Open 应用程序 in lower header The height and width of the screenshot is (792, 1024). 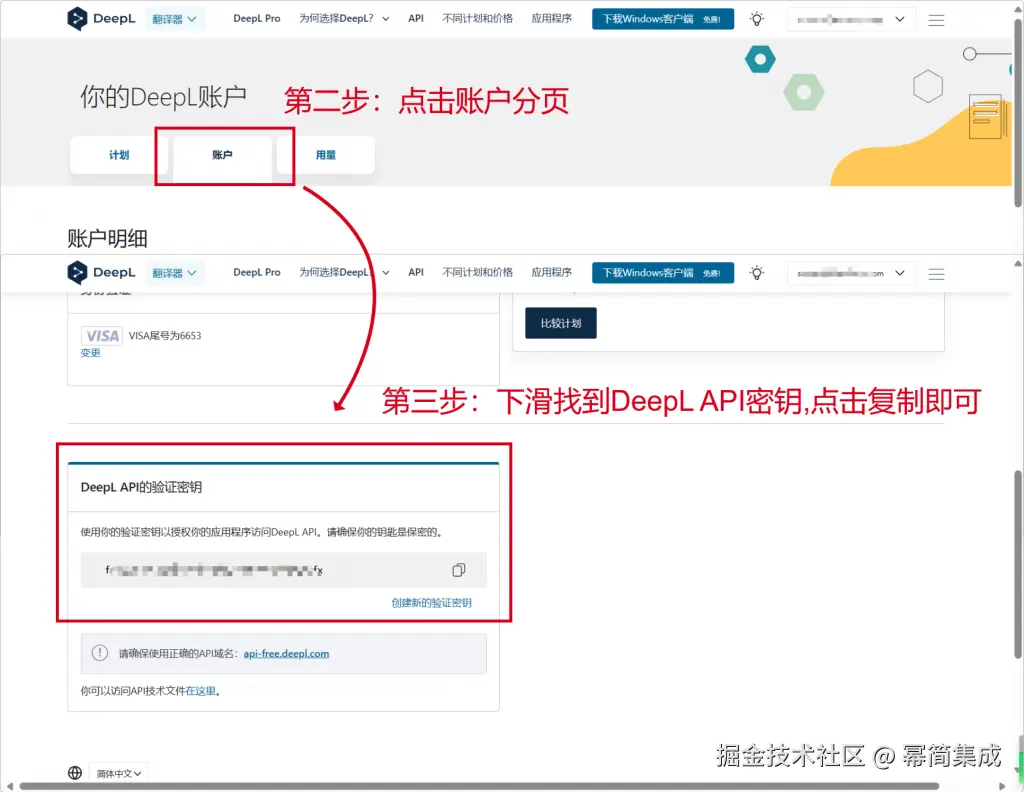(551, 272)
